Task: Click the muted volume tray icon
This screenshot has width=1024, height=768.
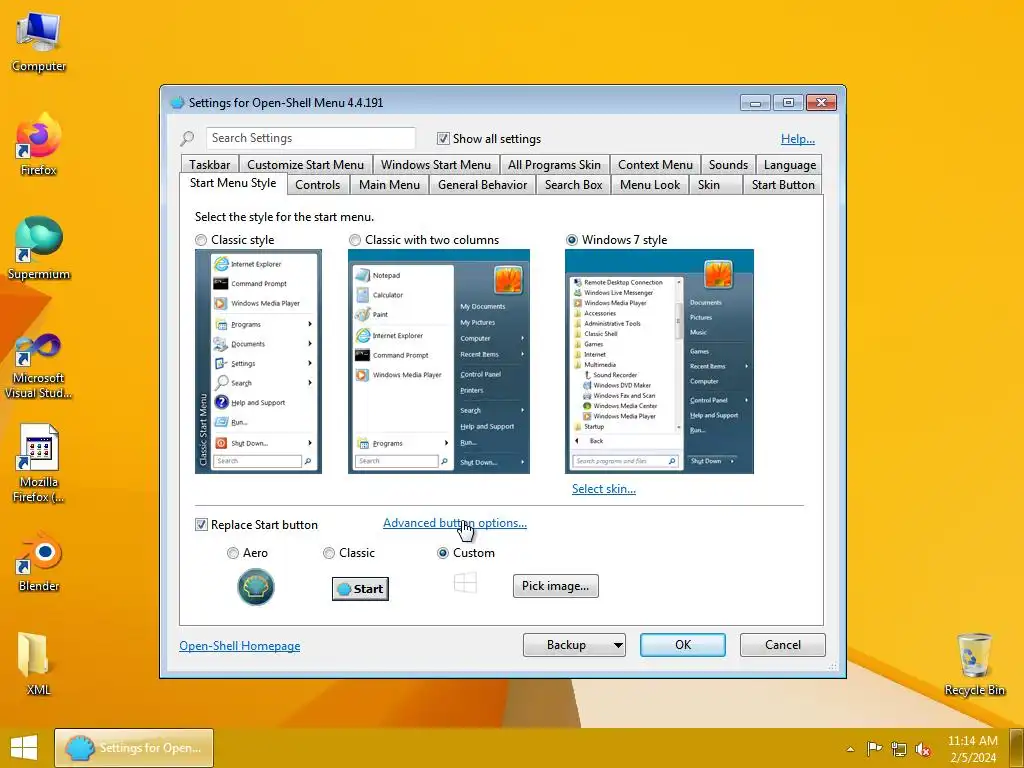Action: tap(923, 749)
